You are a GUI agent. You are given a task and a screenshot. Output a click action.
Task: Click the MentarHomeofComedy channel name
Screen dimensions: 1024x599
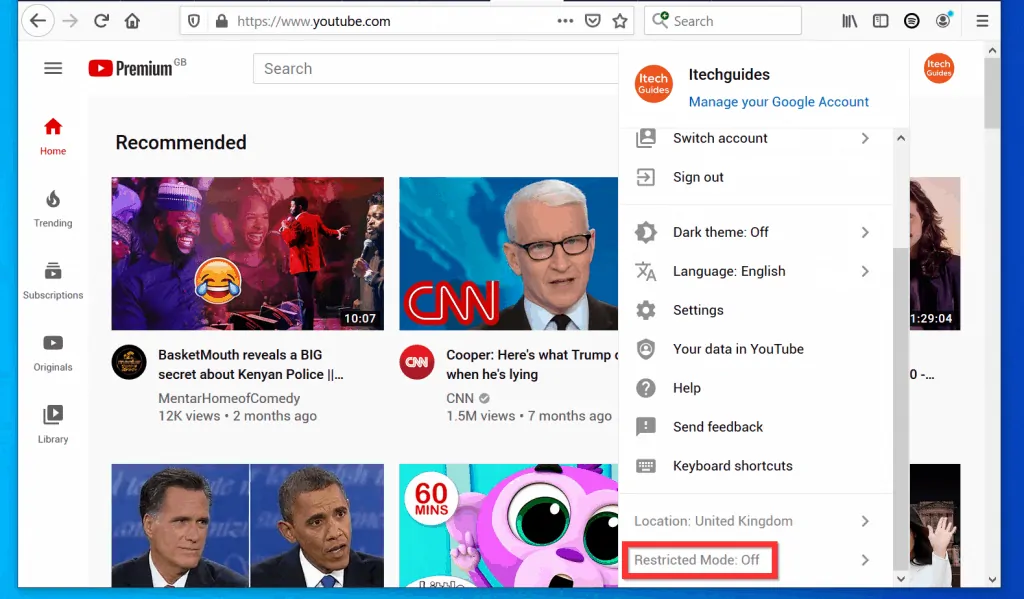click(x=229, y=398)
